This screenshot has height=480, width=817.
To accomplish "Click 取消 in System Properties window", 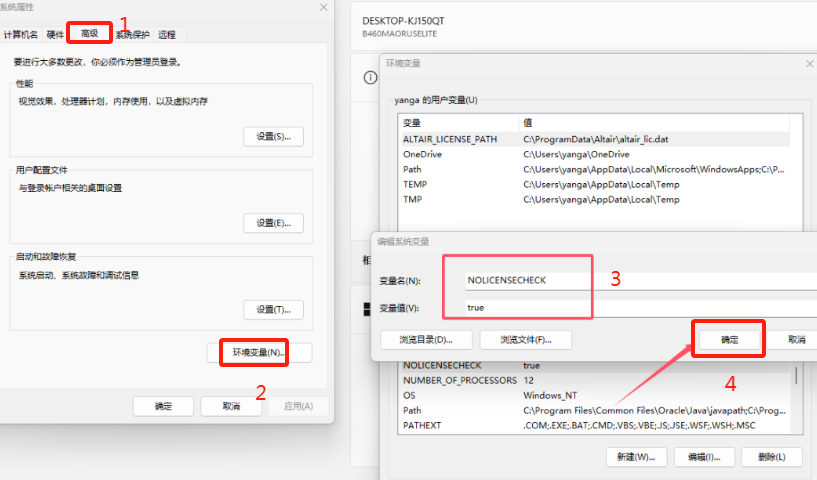I will coord(231,406).
